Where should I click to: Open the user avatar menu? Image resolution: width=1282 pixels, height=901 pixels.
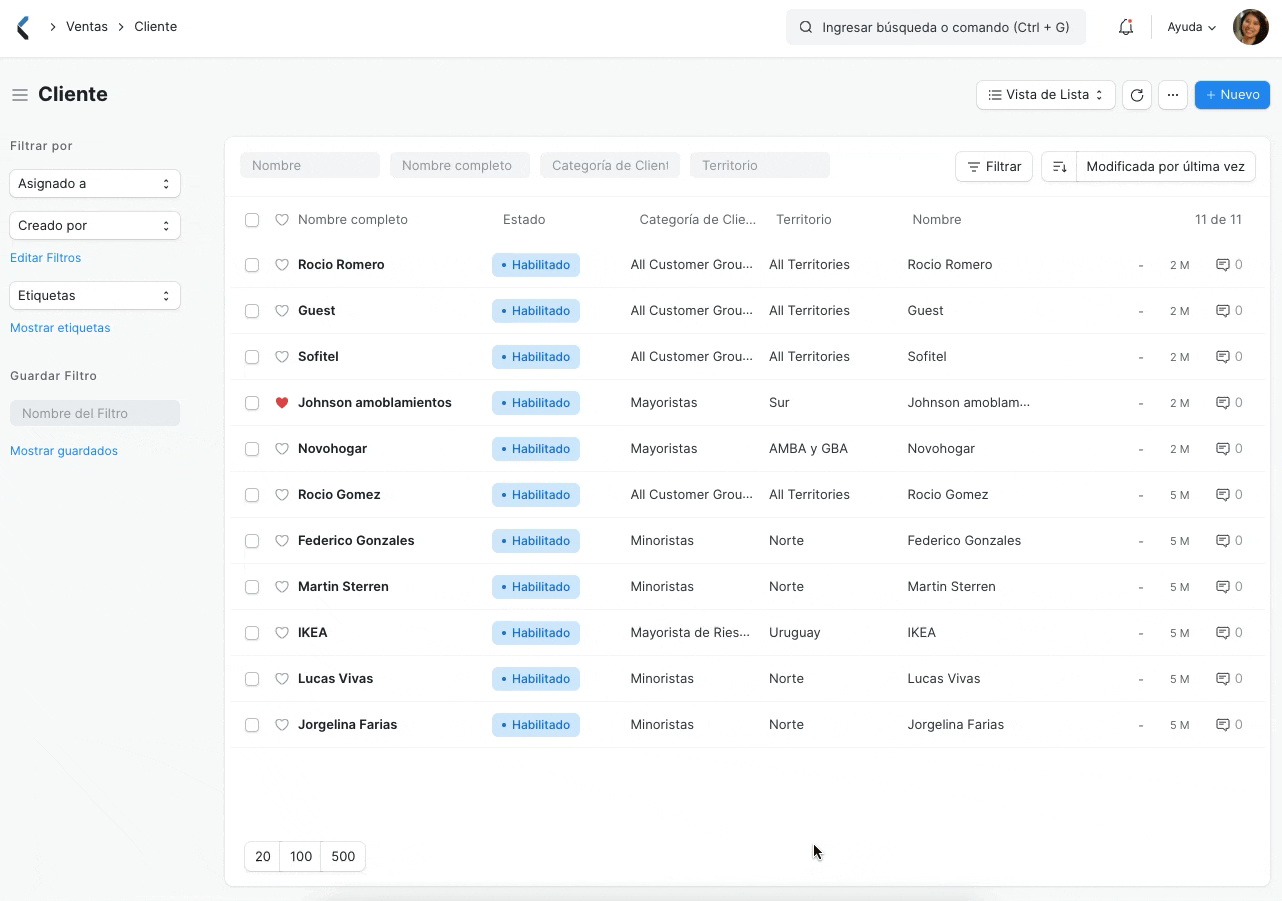1250,27
